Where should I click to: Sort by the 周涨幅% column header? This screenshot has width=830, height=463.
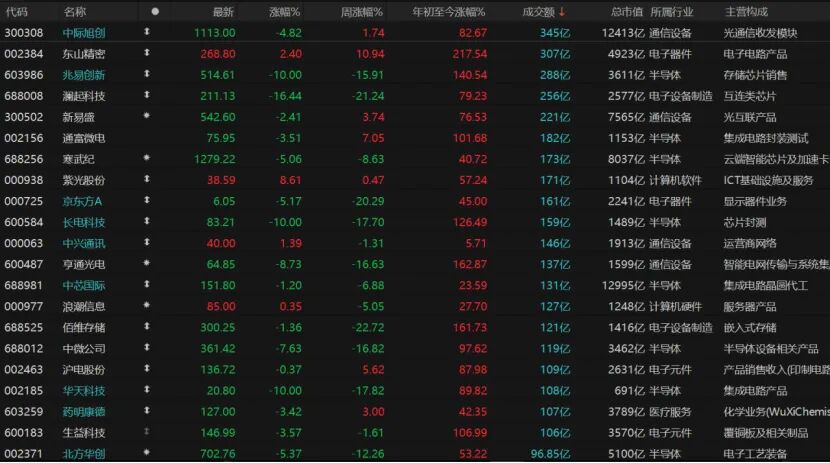pyautogui.click(x=362, y=12)
